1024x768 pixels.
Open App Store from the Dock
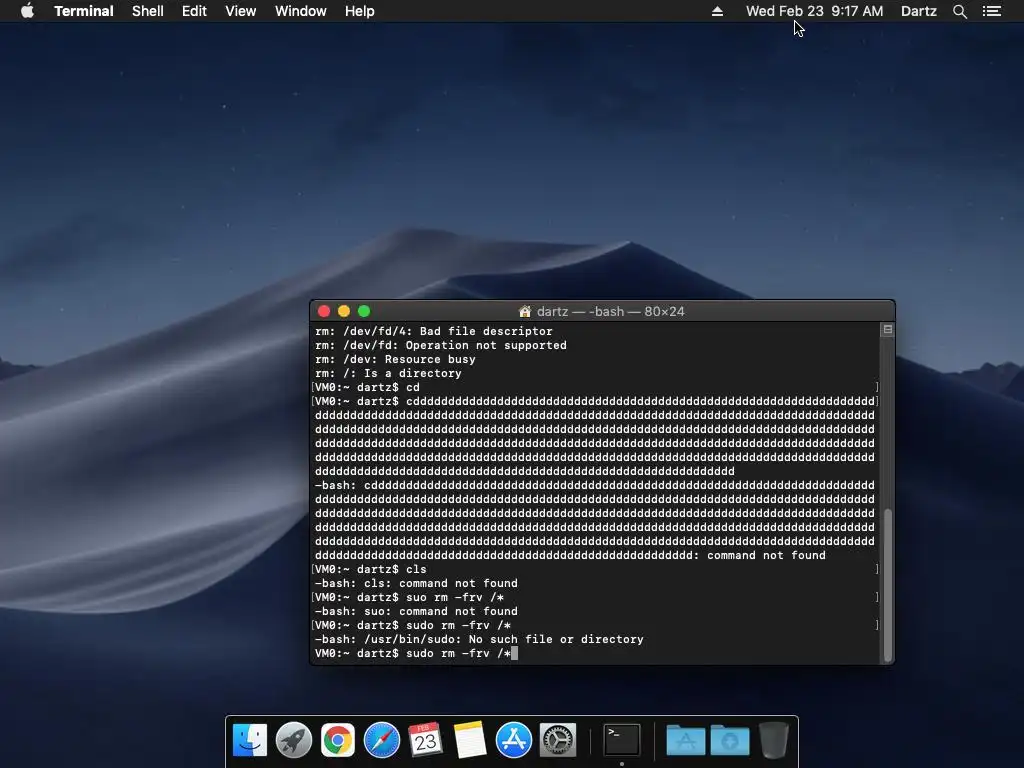(x=513, y=741)
